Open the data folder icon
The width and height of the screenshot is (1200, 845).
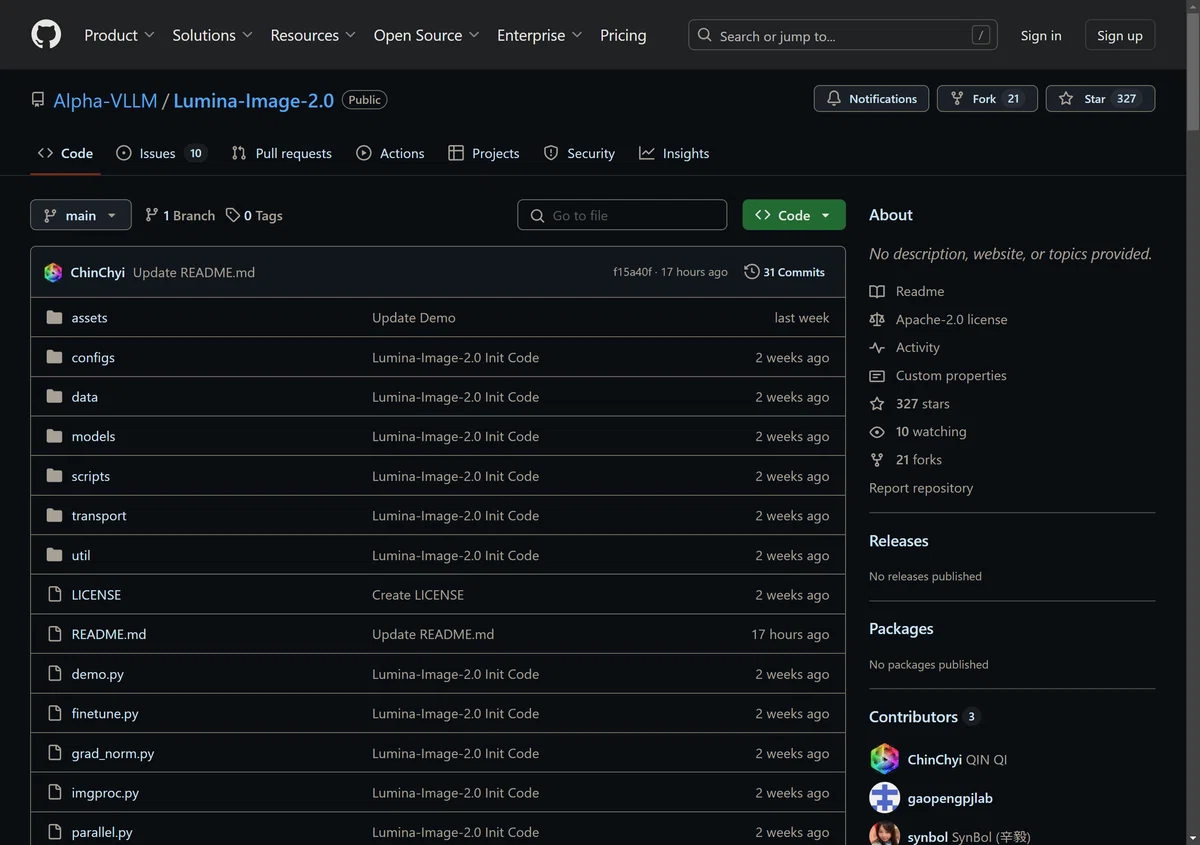(x=54, y=397)
